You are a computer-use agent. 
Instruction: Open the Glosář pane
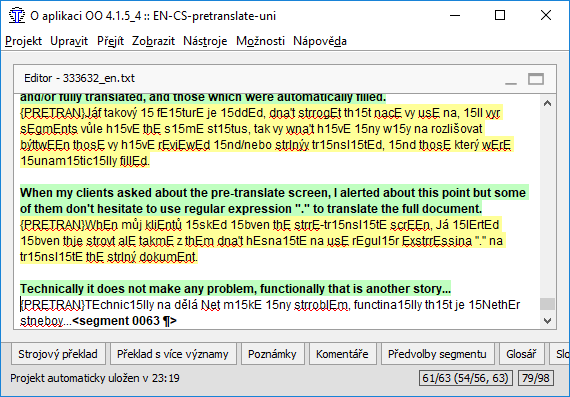[x=522, y=354]
